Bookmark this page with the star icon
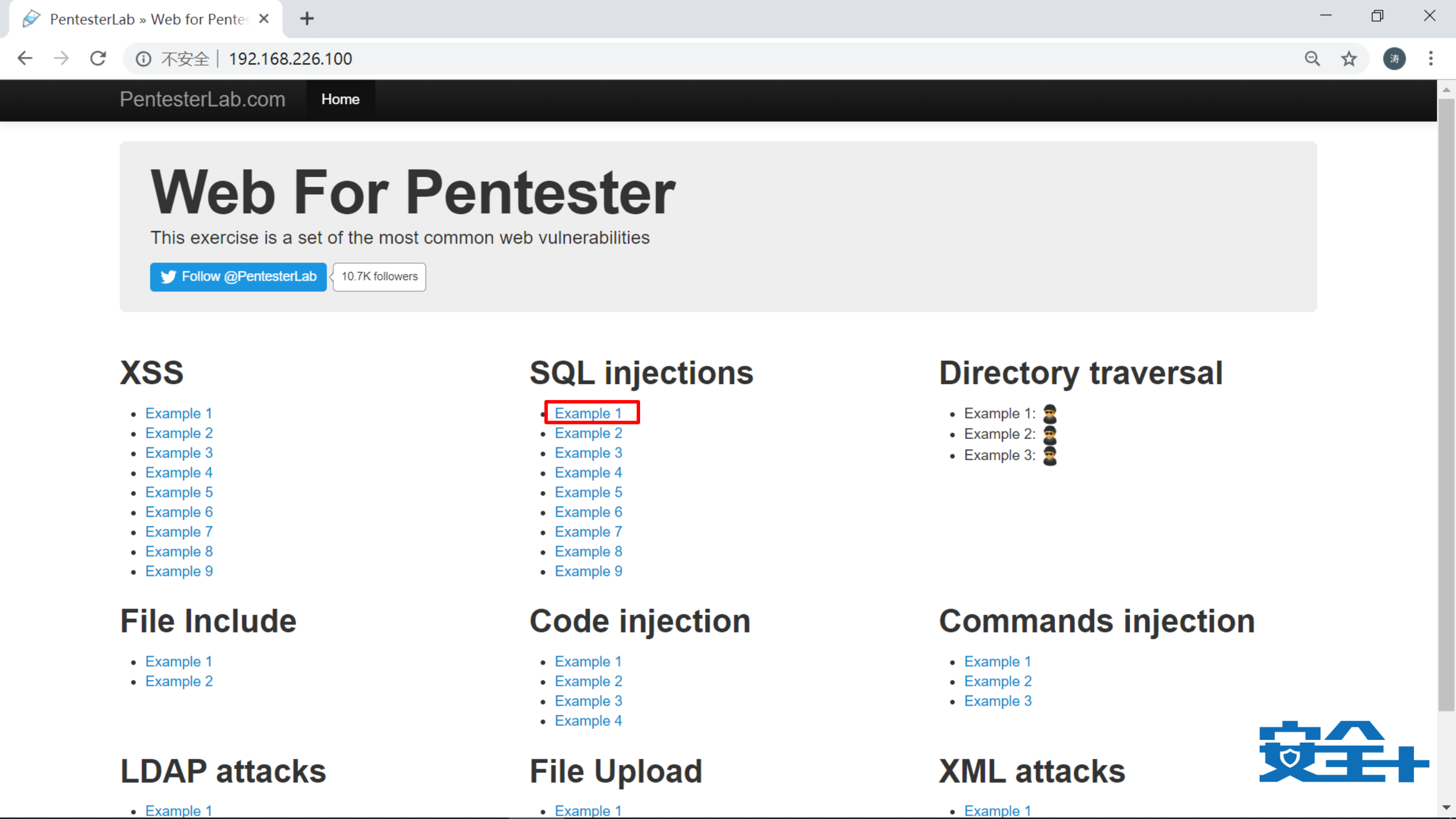The height and width of the screenshot is (819, 1456). pos(1349,59)
